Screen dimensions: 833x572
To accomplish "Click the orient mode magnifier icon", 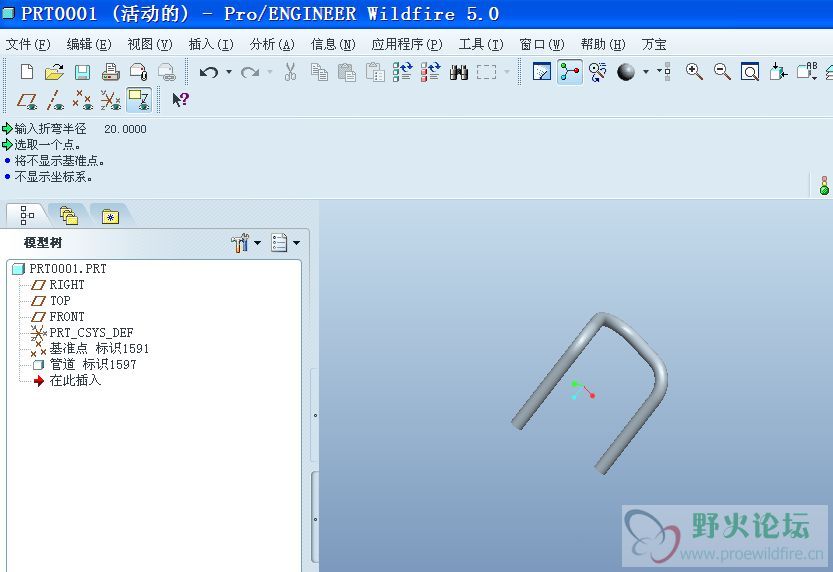I will click(598, 72).
